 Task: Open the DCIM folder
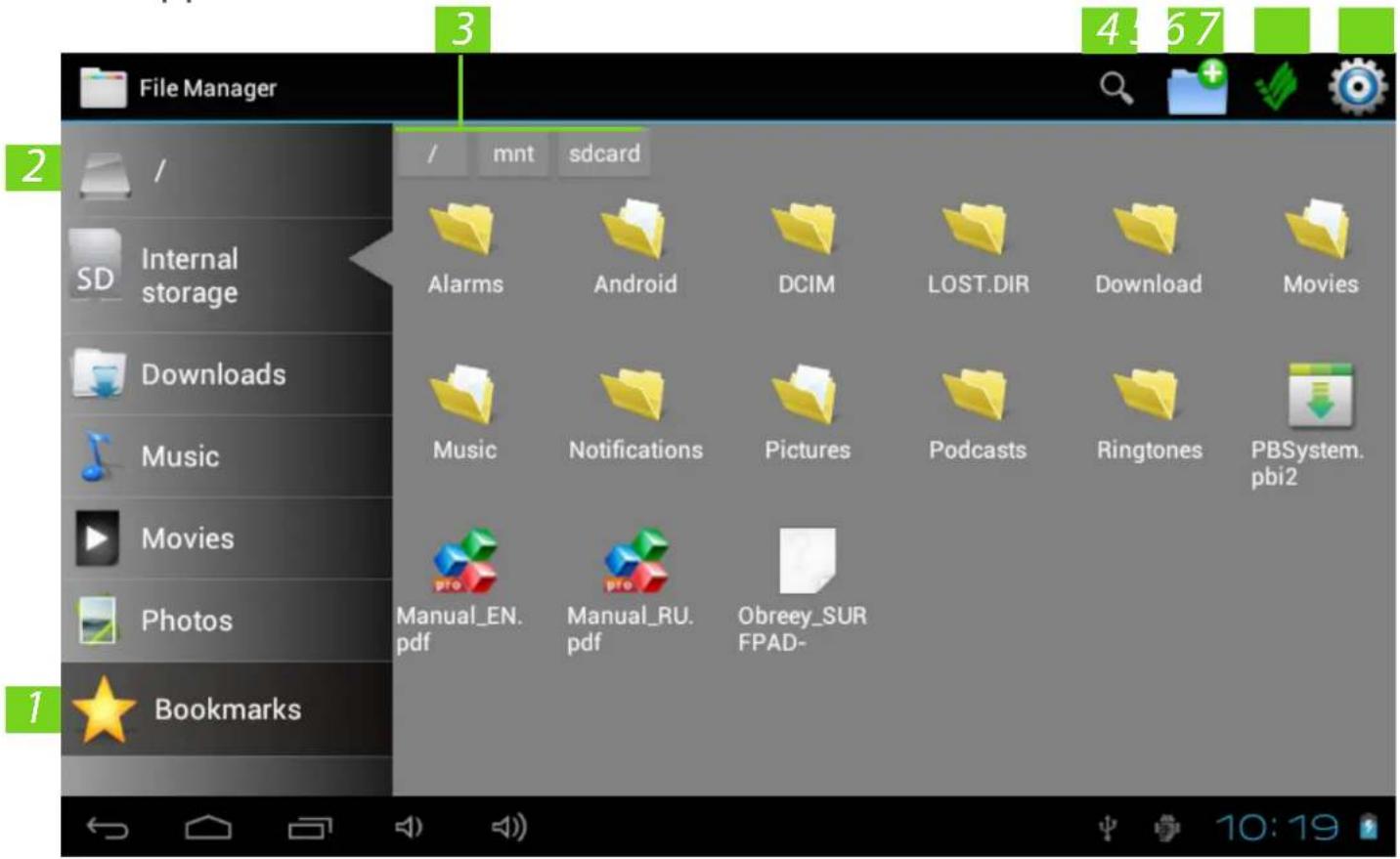pos(807,247)
